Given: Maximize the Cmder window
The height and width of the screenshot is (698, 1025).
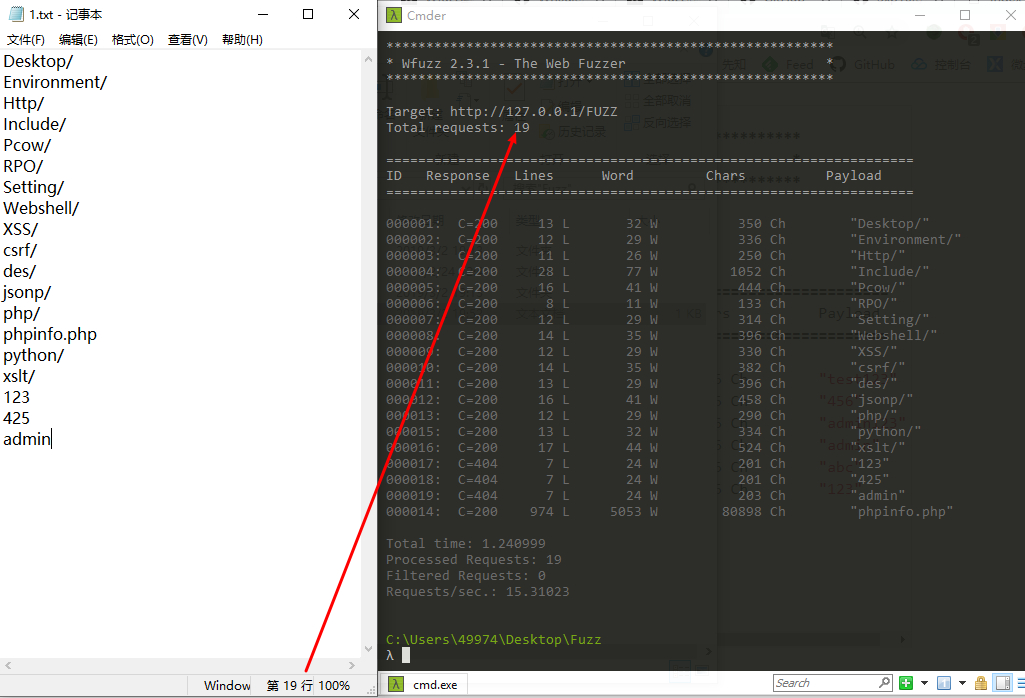Looking at the screenshot, I should pyautogui.click(x=965, y=15).
